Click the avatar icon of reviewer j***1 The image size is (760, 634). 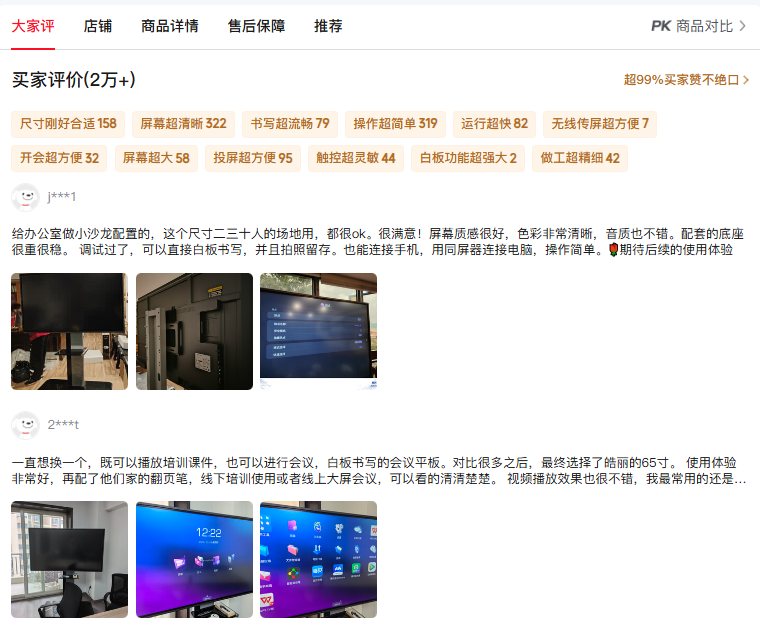click(25, 197)
